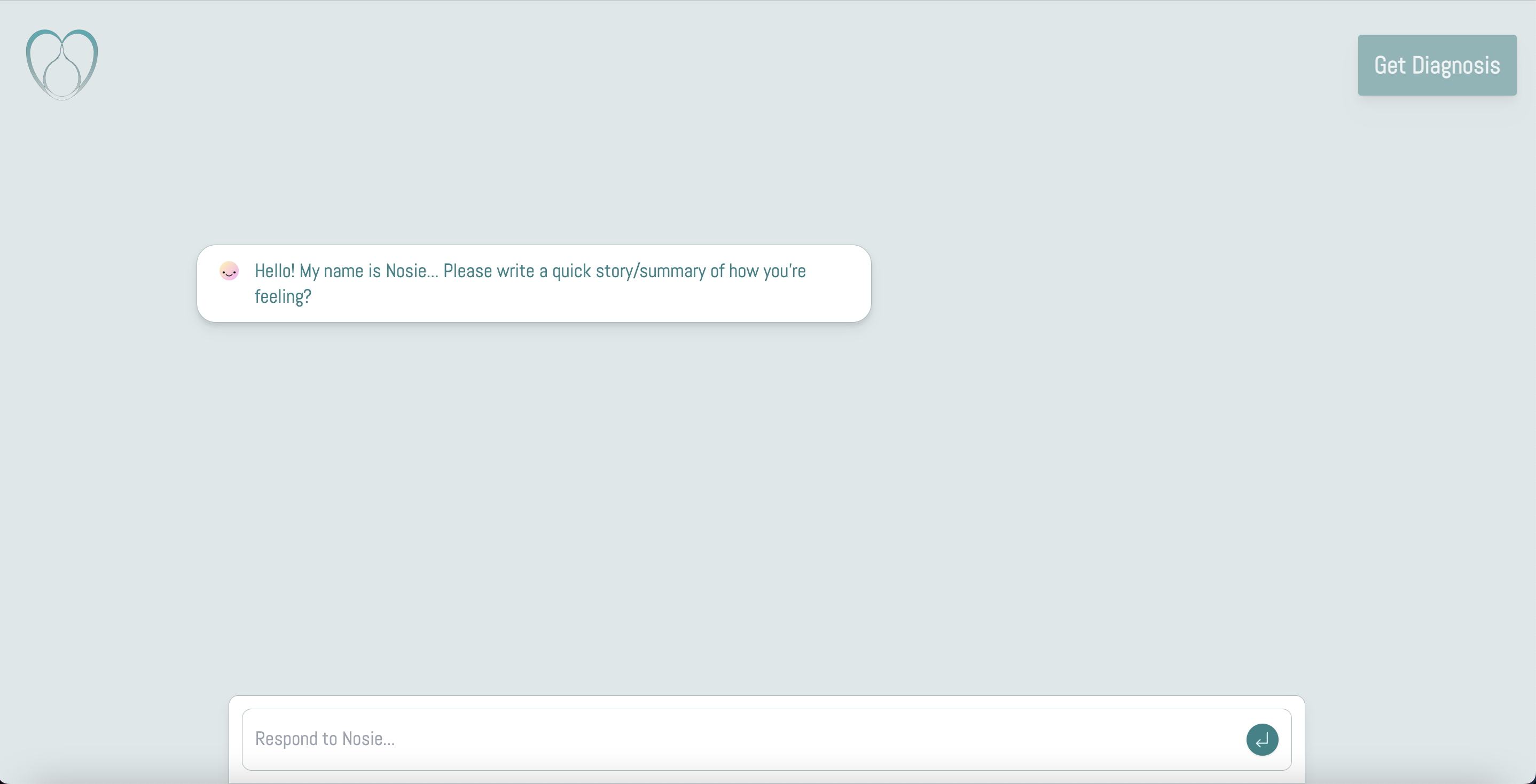Click the teal heart outline emblem
The width and height of the screenshot is (1536, 784).
click(x=62, y=65)
